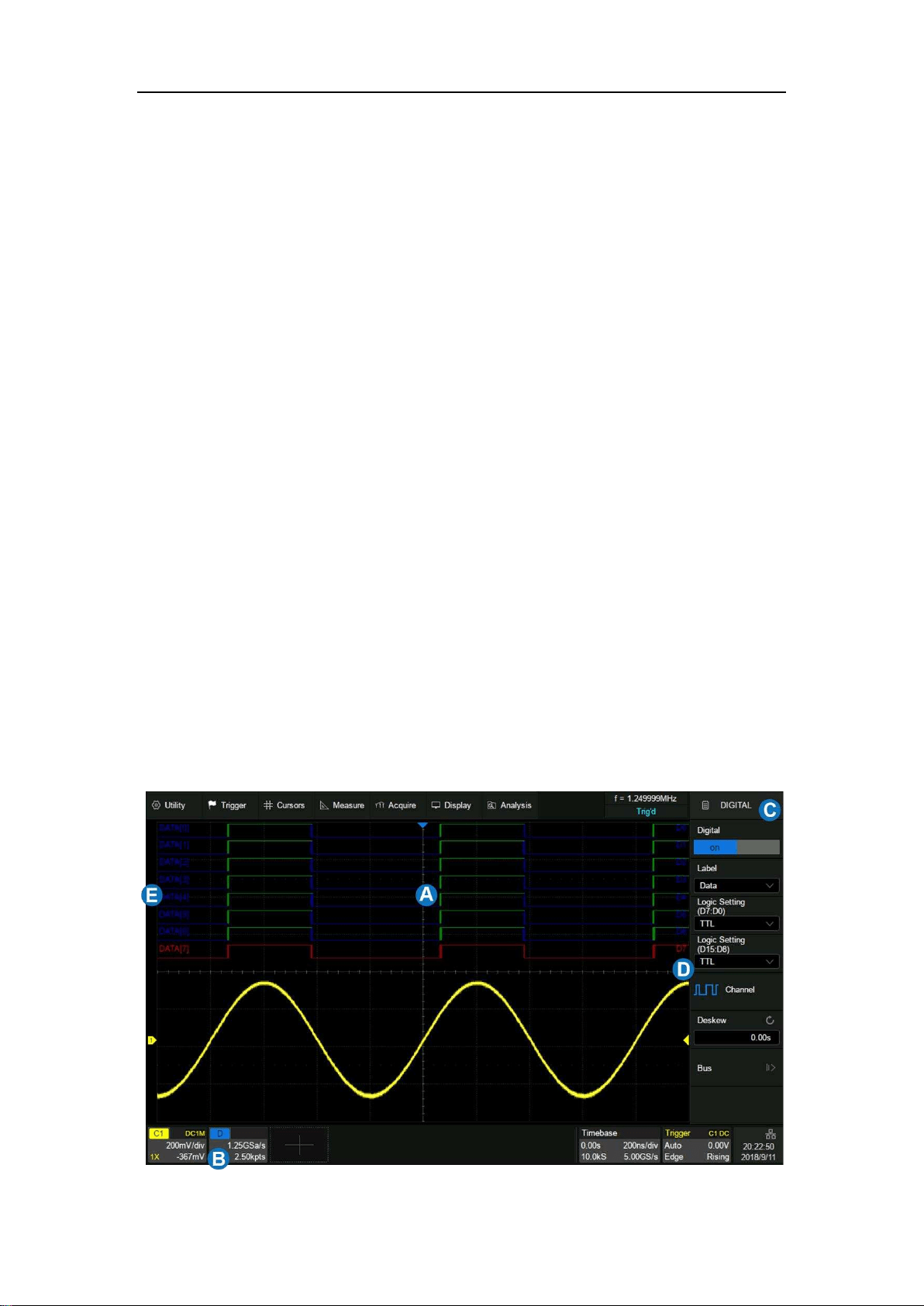924x1306 pixels.
Task: Click the Trig'd status indicator
Action: (x=646, y=812)
